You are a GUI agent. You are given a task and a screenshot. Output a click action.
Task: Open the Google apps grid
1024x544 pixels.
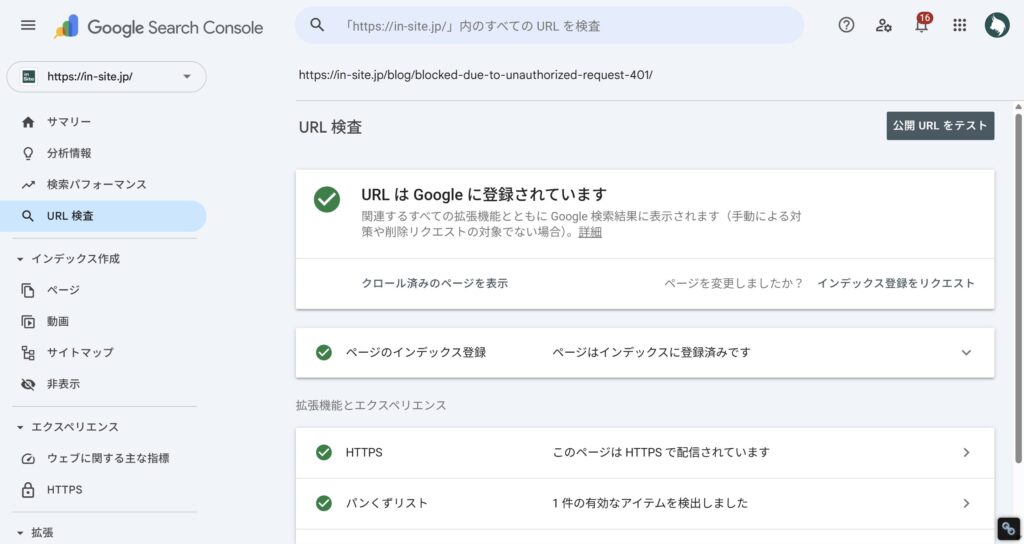pos(959,25)
